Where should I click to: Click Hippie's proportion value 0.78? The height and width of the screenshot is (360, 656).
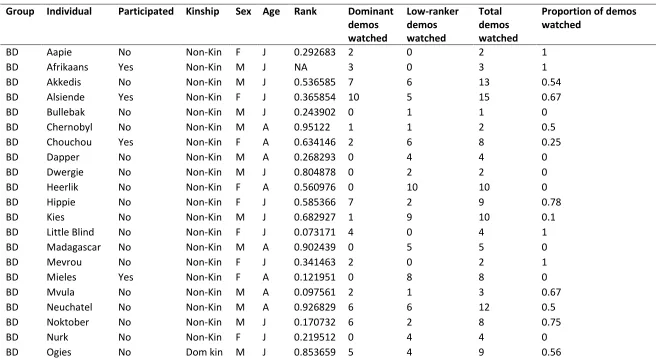(x=551, y=202)
